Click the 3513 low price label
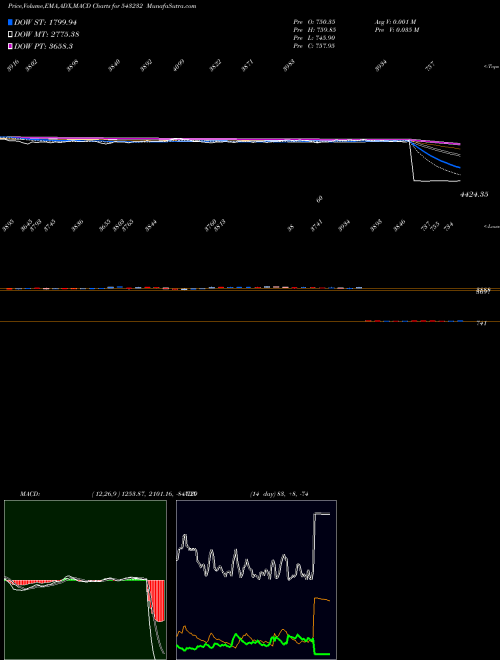The image size is (500, 660). pos(220,225)
